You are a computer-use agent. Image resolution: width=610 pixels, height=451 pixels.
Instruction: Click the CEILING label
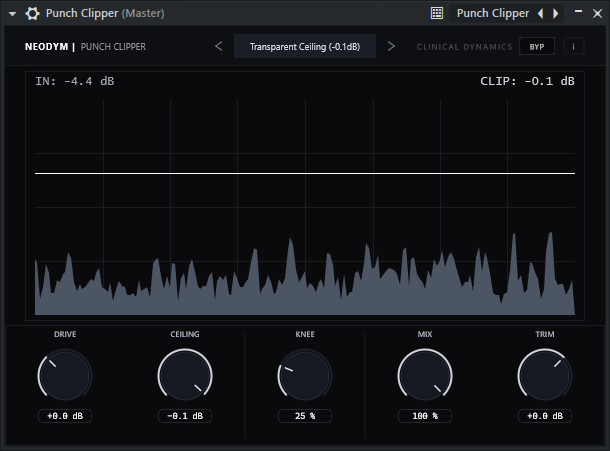185,334
